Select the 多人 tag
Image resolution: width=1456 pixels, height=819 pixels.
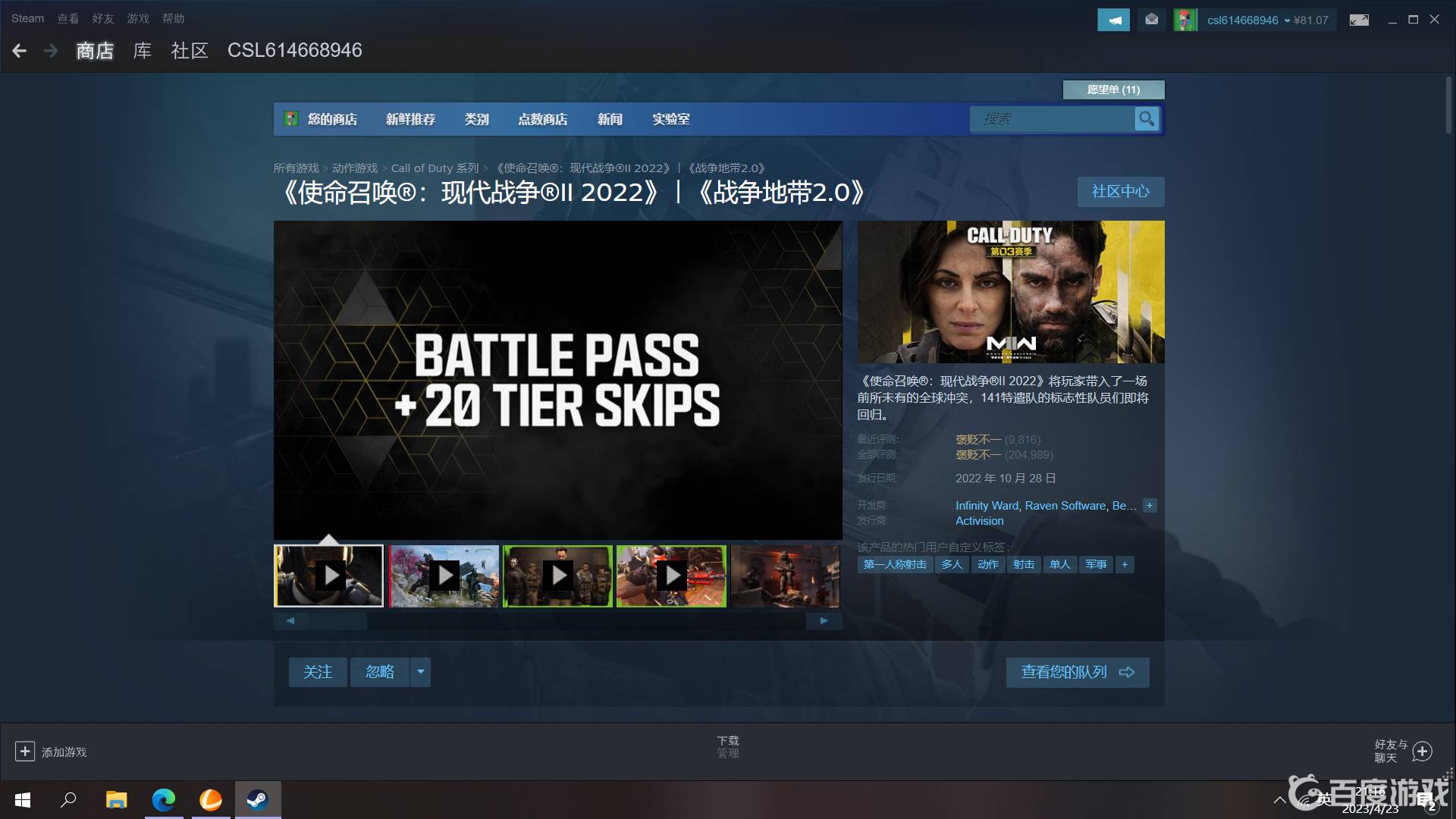pos(952,564)
